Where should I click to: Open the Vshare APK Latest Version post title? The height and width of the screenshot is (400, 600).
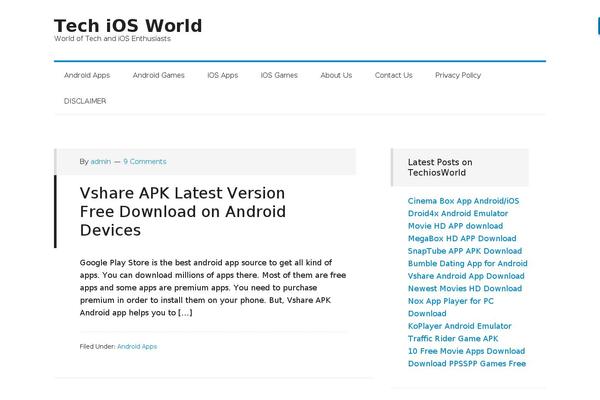click(x=183, y=211)
